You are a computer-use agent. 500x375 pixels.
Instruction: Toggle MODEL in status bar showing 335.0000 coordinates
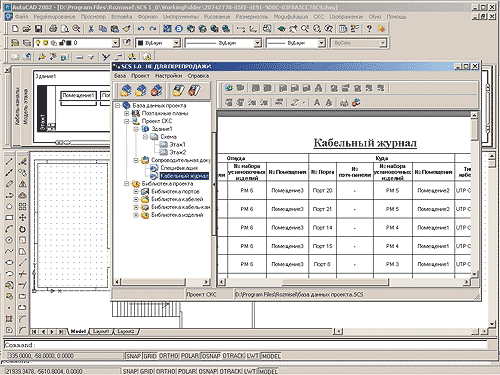click(x=270, y=356)
